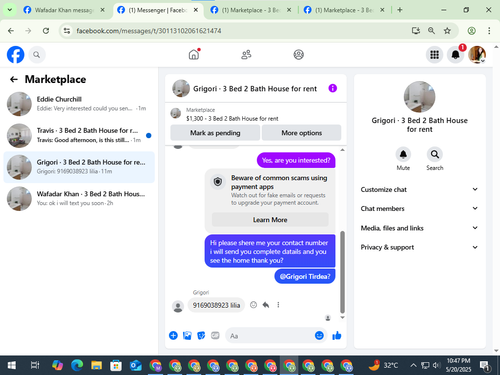500x375 pixels.
Task: Open a new browser tab
Action: (x=400, y=10)
